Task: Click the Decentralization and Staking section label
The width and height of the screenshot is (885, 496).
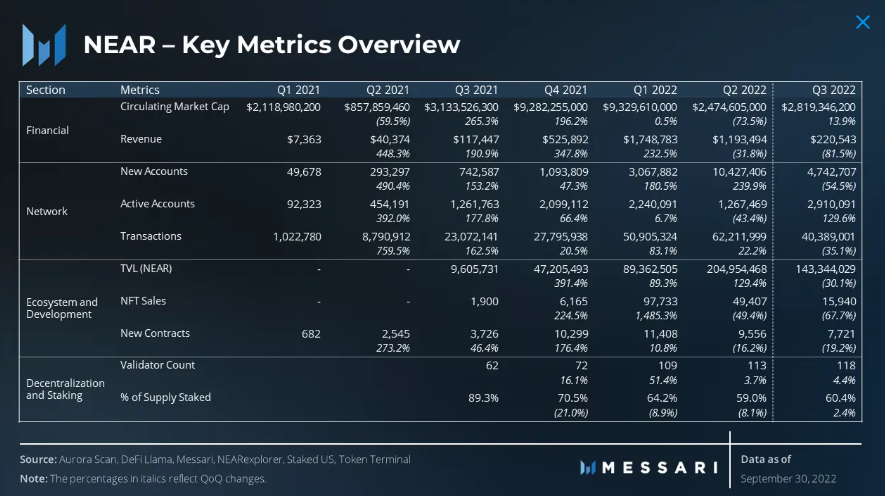Action: (65, 389)
